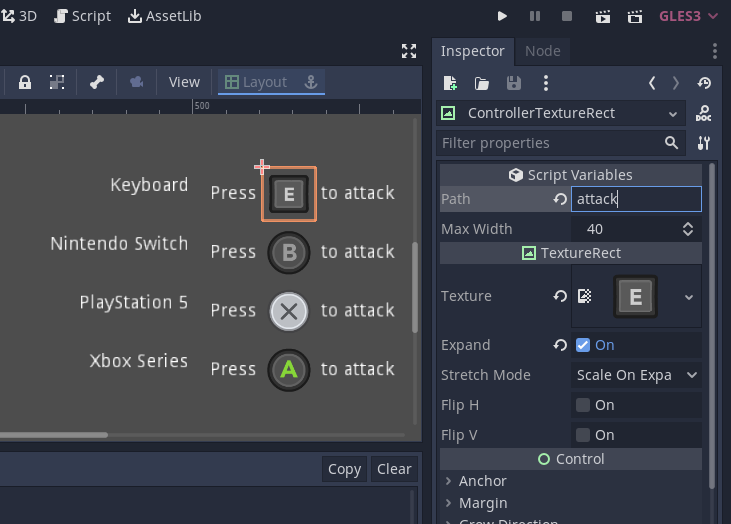Select the Xbox Series A button icon

tap(289, 370)
